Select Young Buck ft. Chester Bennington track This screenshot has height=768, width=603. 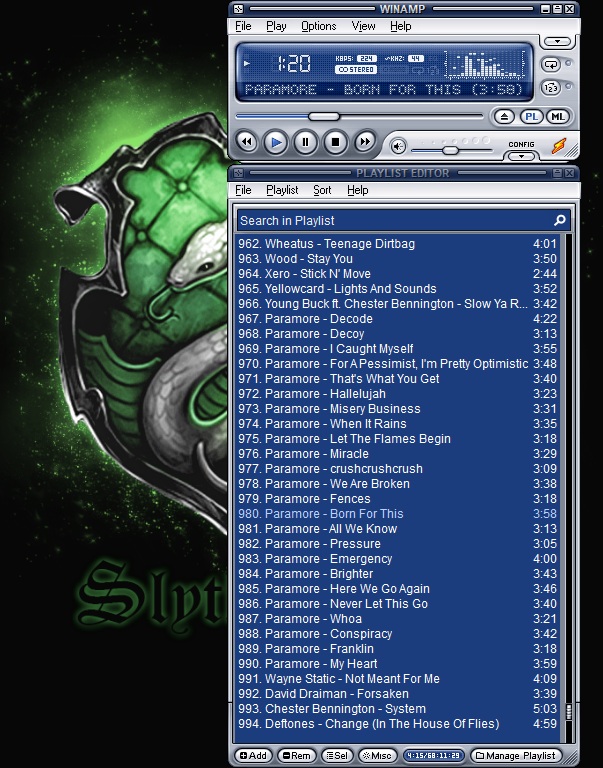coord(397,304)
